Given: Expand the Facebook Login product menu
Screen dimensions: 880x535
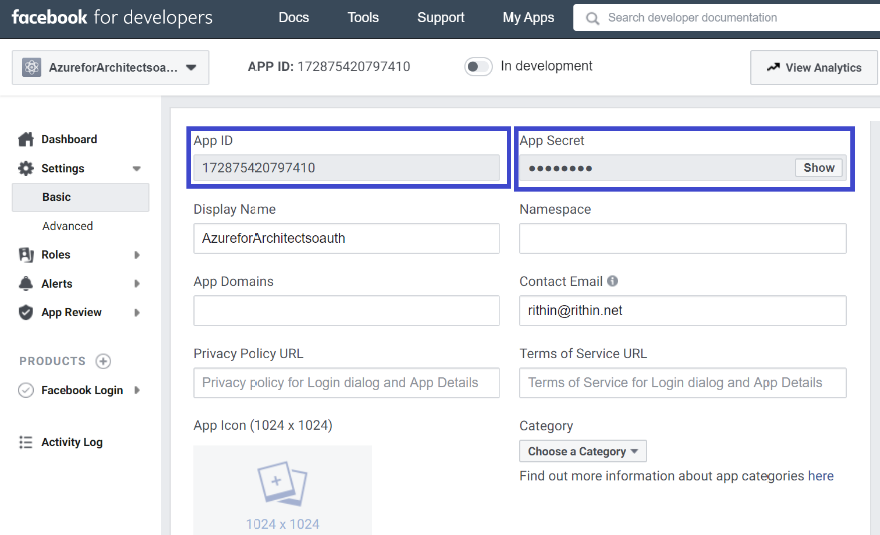Looking at the screenshot, I should point(137,391).
